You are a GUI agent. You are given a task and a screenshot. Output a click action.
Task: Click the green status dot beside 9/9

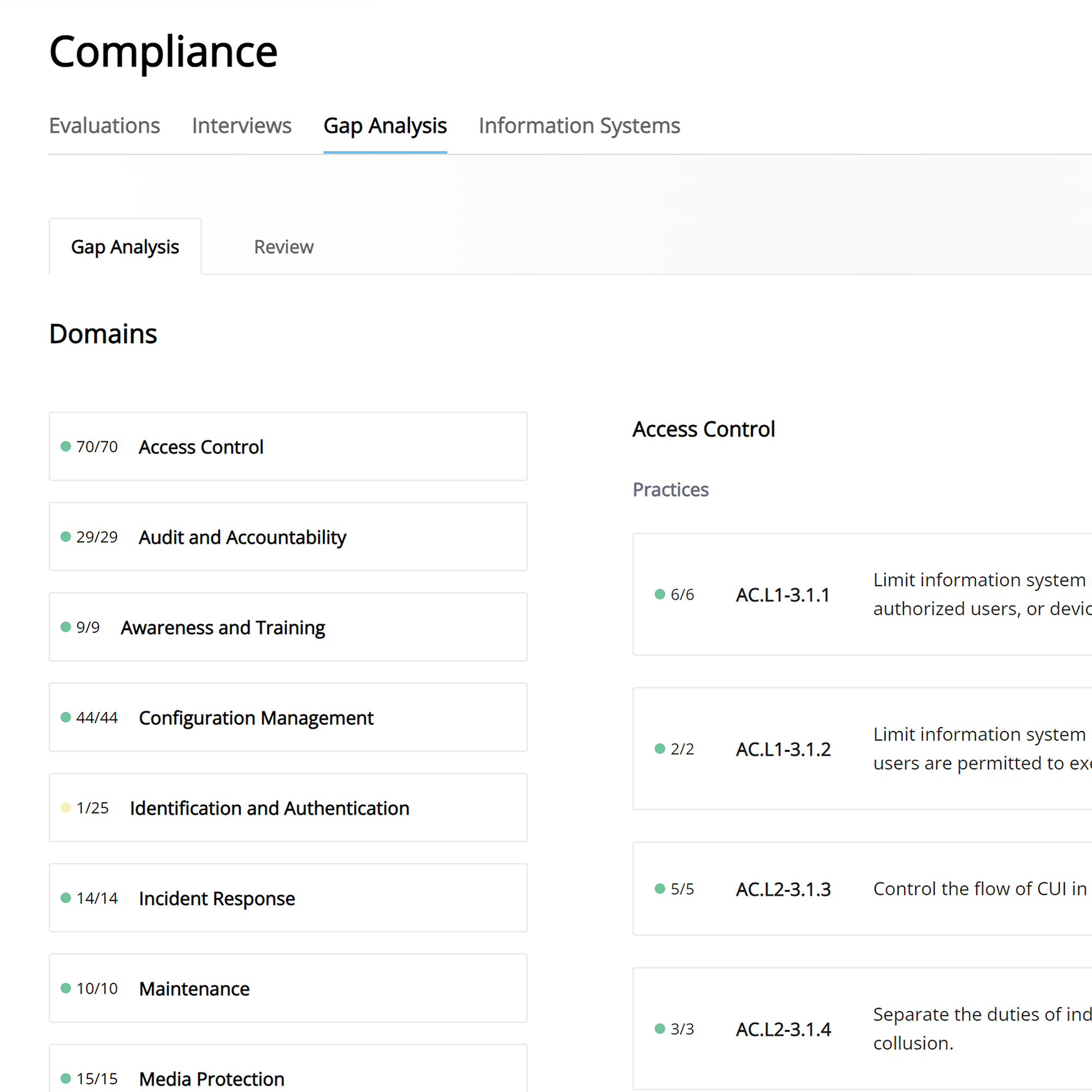click(x=66, y=627)
